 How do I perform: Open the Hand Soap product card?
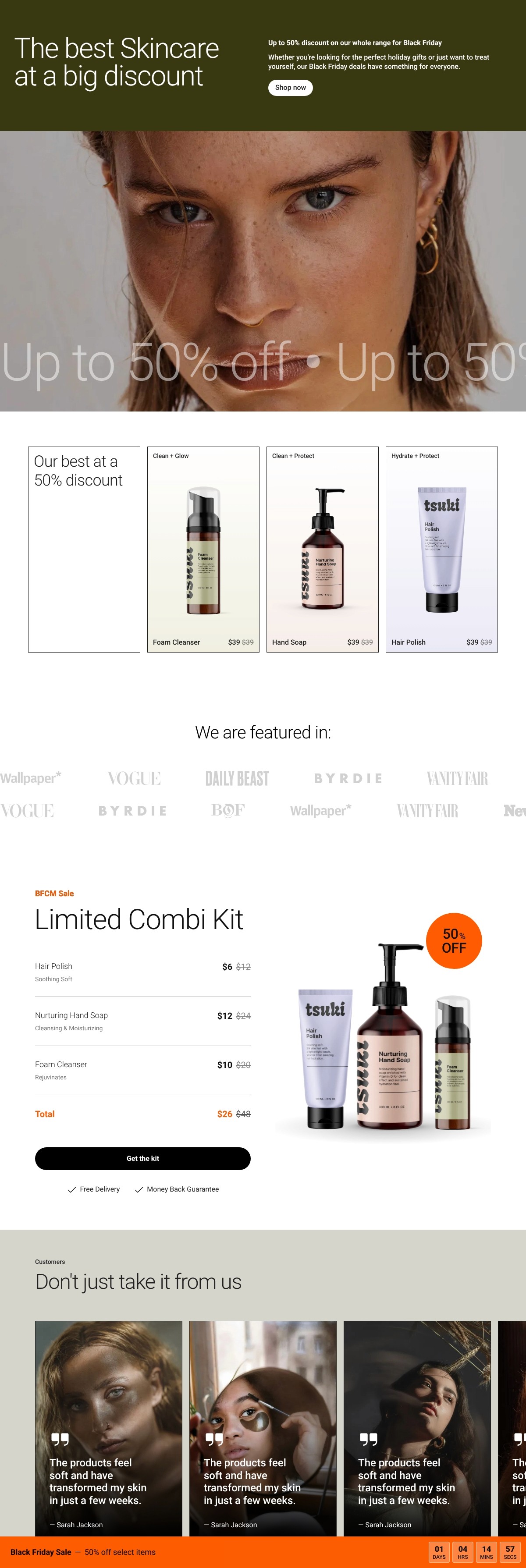323,550
